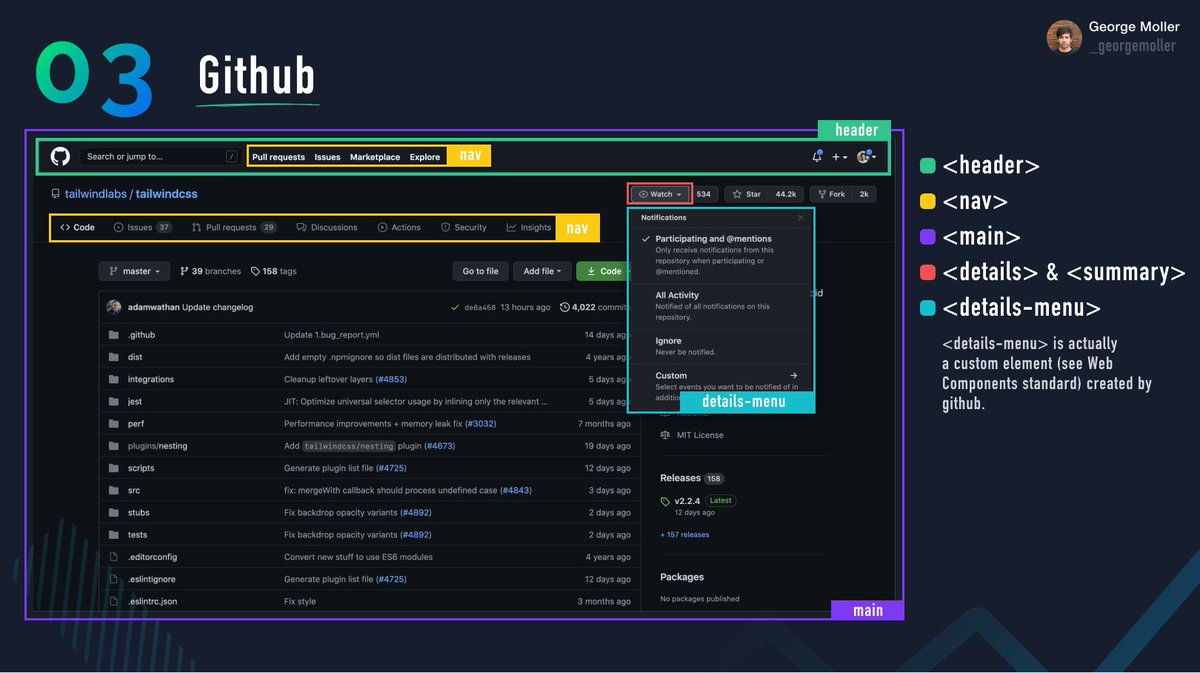Click the folder icon for tests
The image size is (1200, 673).
[113, 535]
